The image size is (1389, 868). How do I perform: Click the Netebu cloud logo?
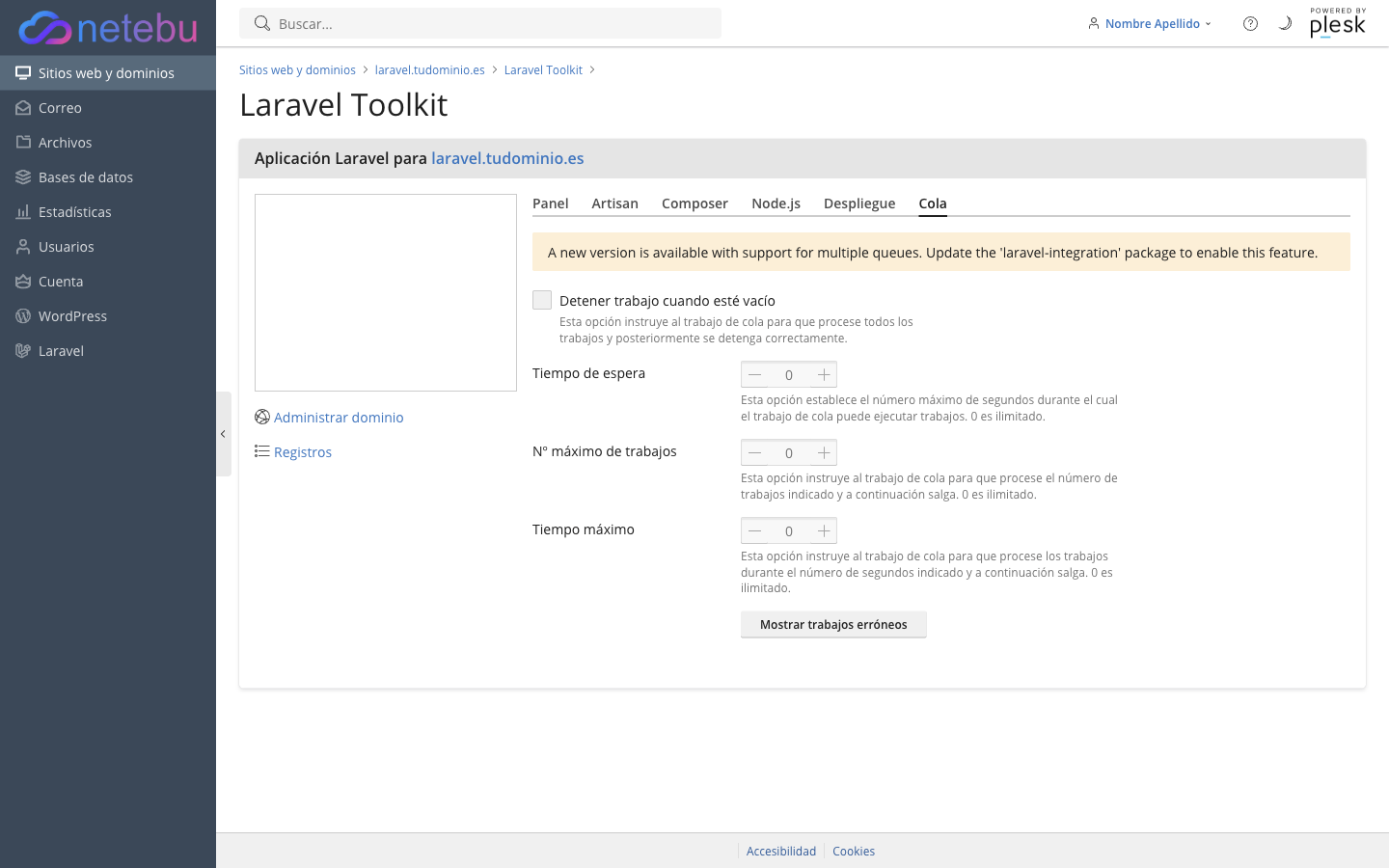point(108,28)
